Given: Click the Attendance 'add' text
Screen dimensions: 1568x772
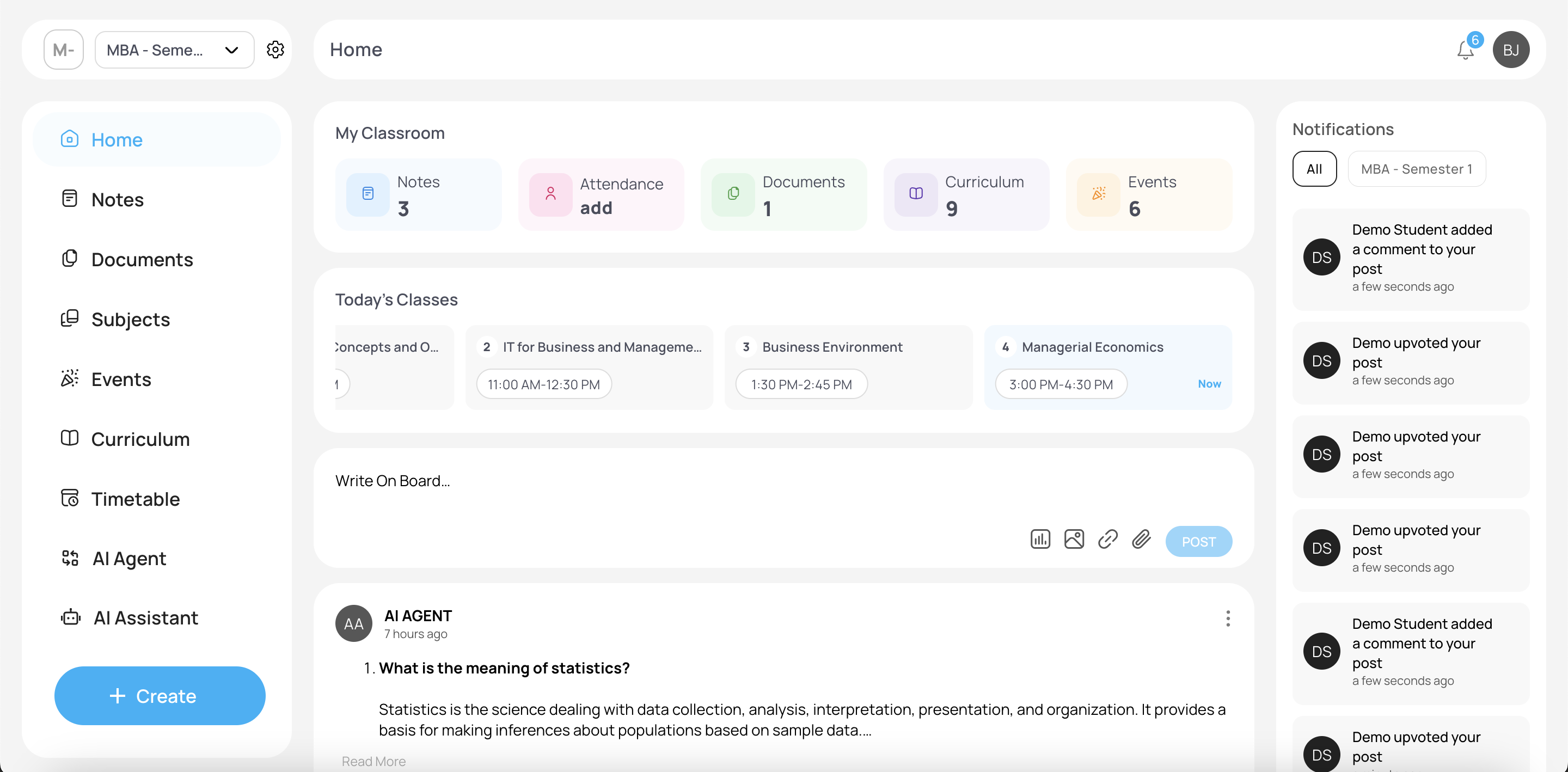Looking at the screenshot, I should (x=596, y=208).
